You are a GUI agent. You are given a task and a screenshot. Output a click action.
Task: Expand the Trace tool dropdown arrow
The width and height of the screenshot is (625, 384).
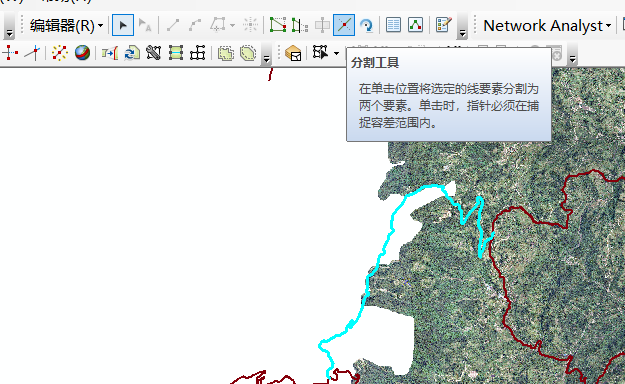tap(232, 26)
